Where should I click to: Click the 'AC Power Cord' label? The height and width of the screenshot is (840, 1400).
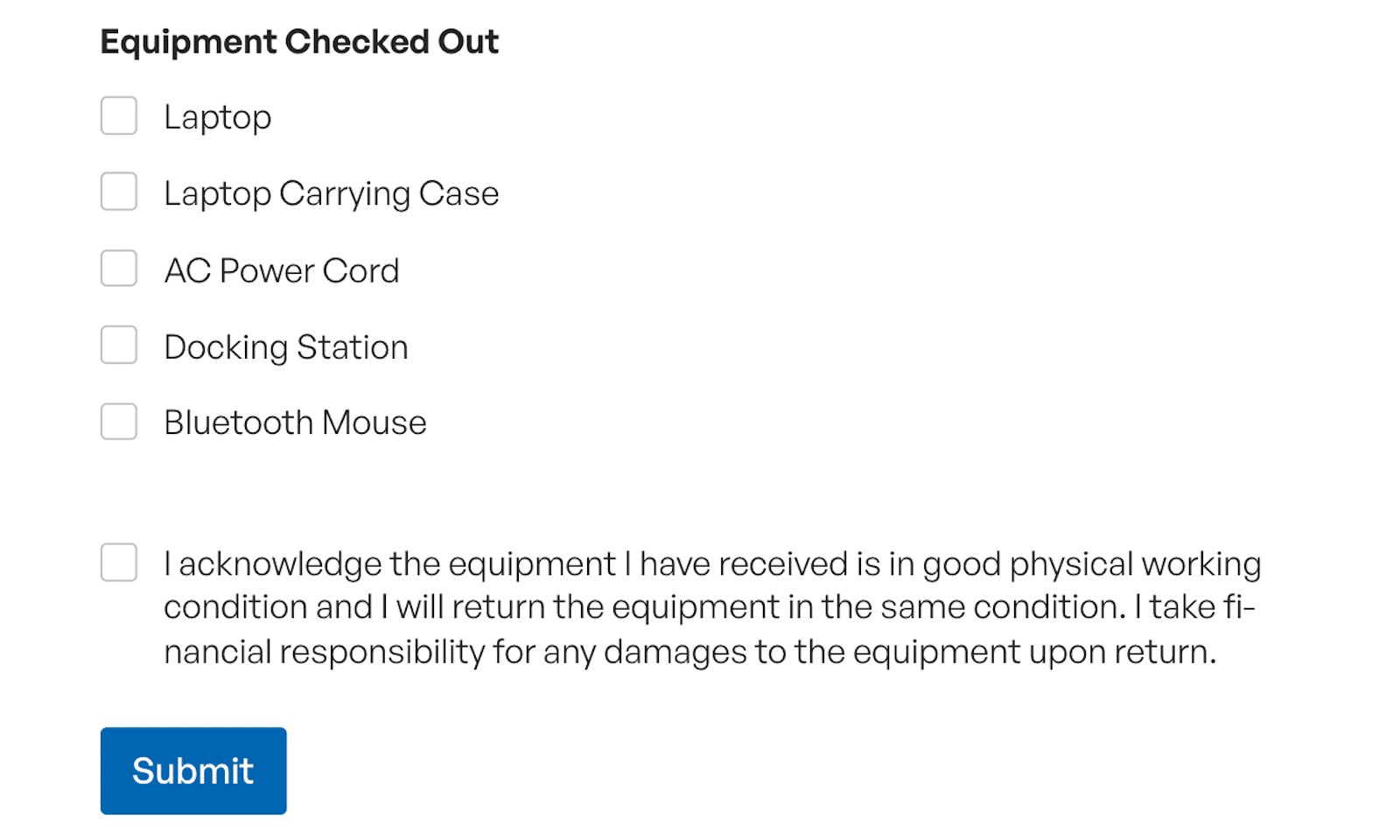(x=281, y=270)
